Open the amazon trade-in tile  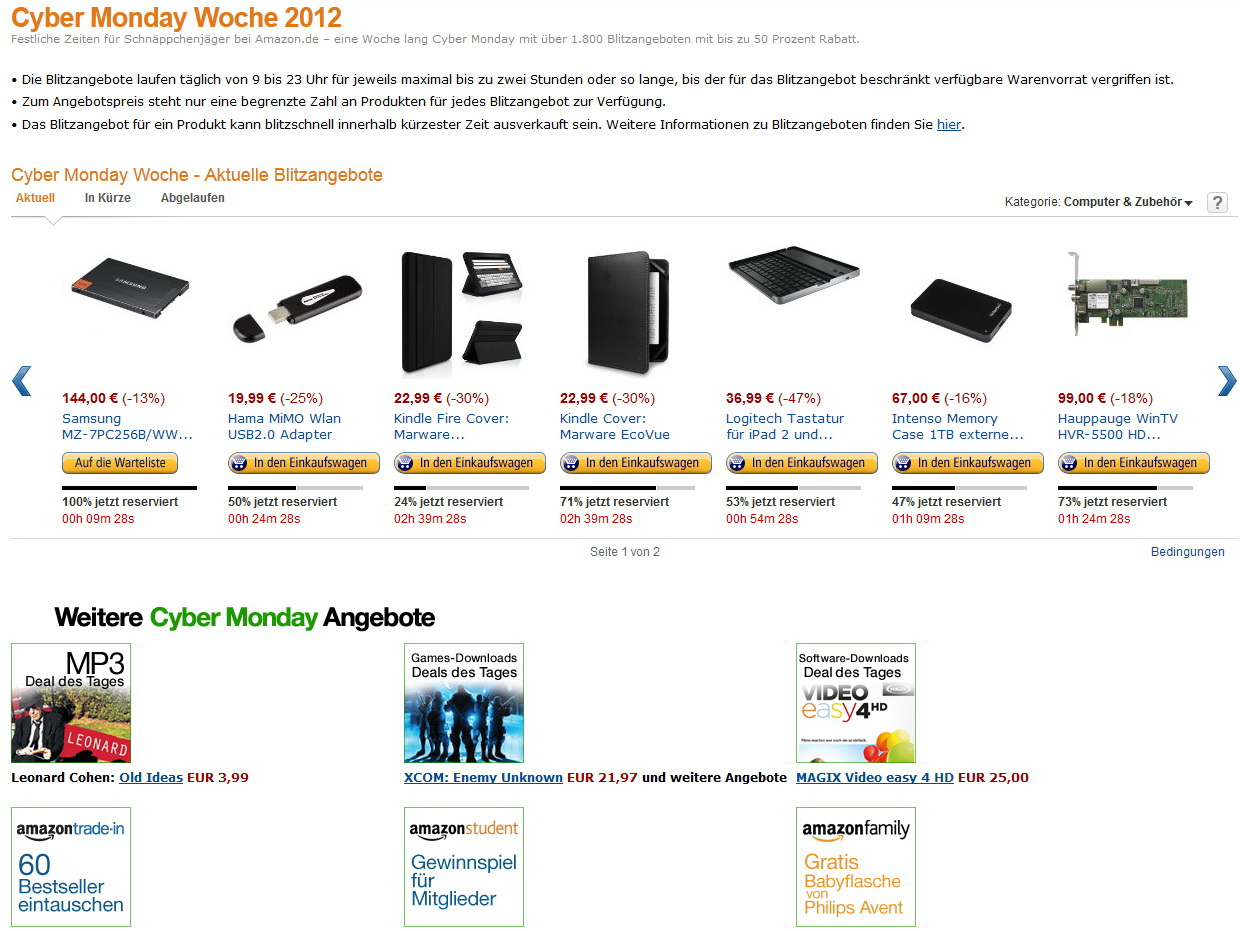tap(71, 867)
